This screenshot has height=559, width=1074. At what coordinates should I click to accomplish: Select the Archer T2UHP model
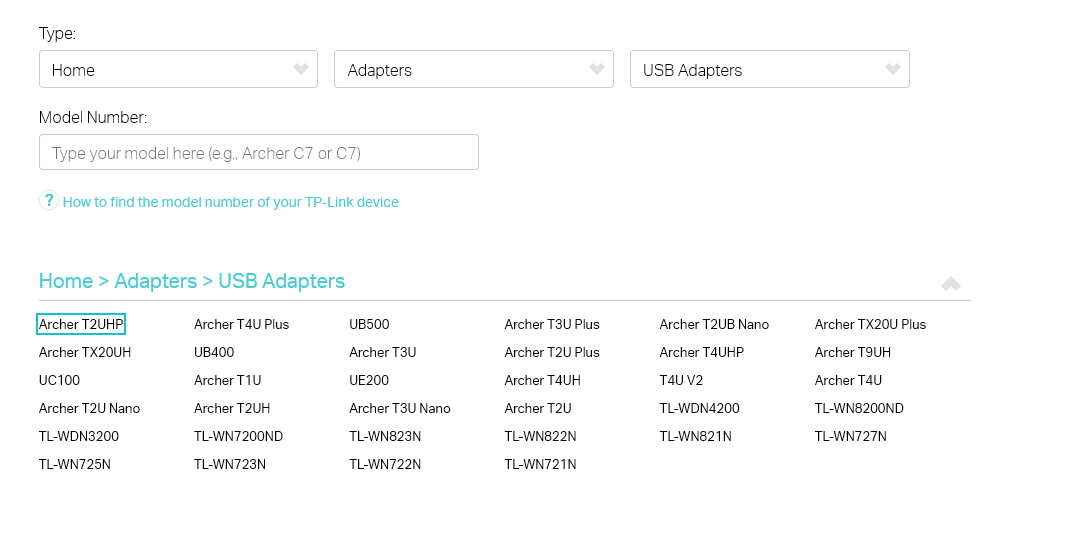pos(81,324)
